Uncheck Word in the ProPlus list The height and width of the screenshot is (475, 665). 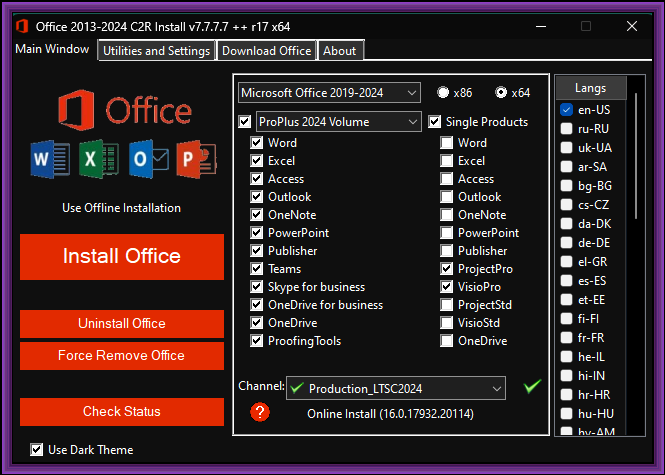(x=257, y=142)
